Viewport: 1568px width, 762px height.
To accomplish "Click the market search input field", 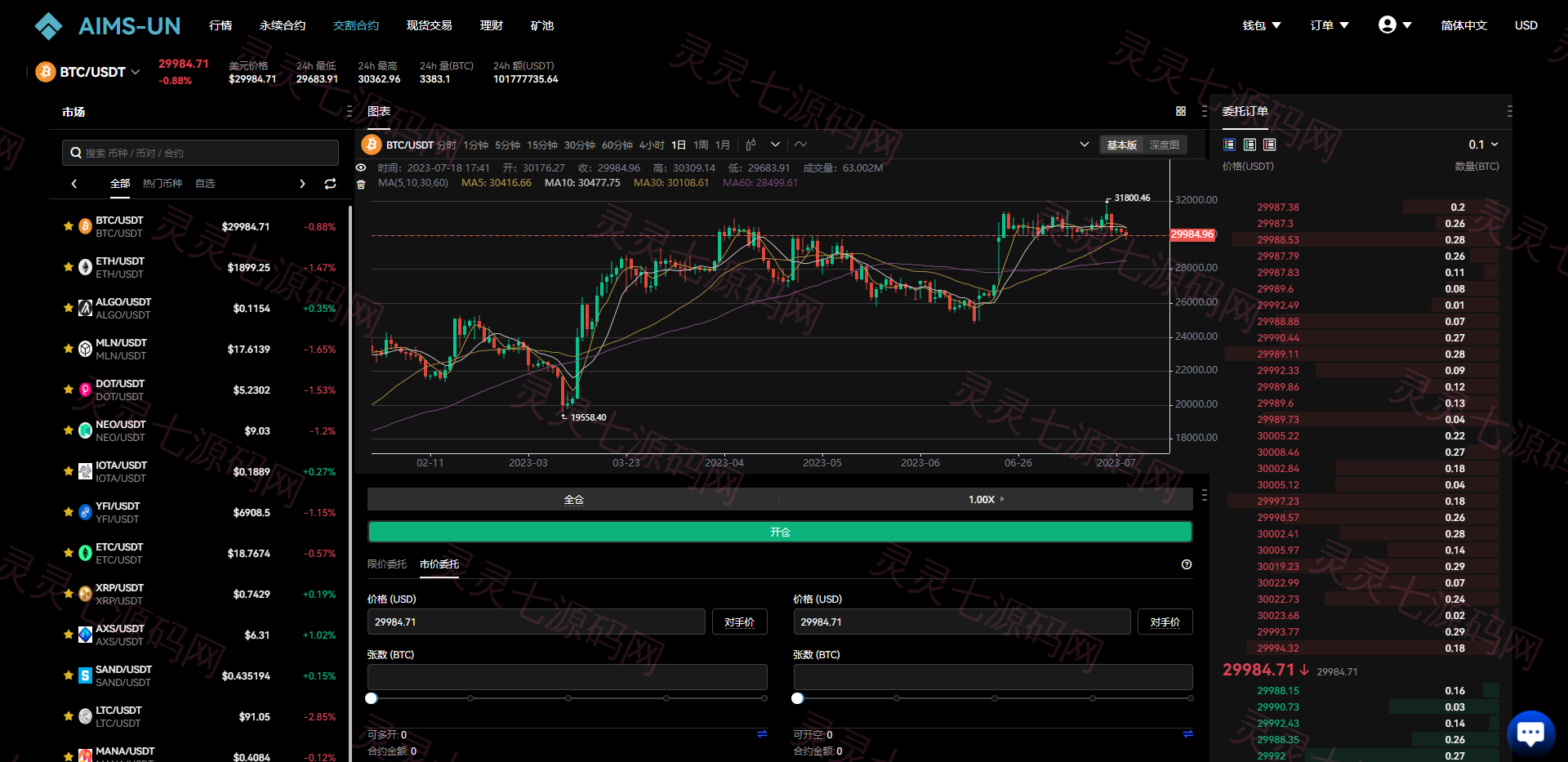I will [200, 153].
